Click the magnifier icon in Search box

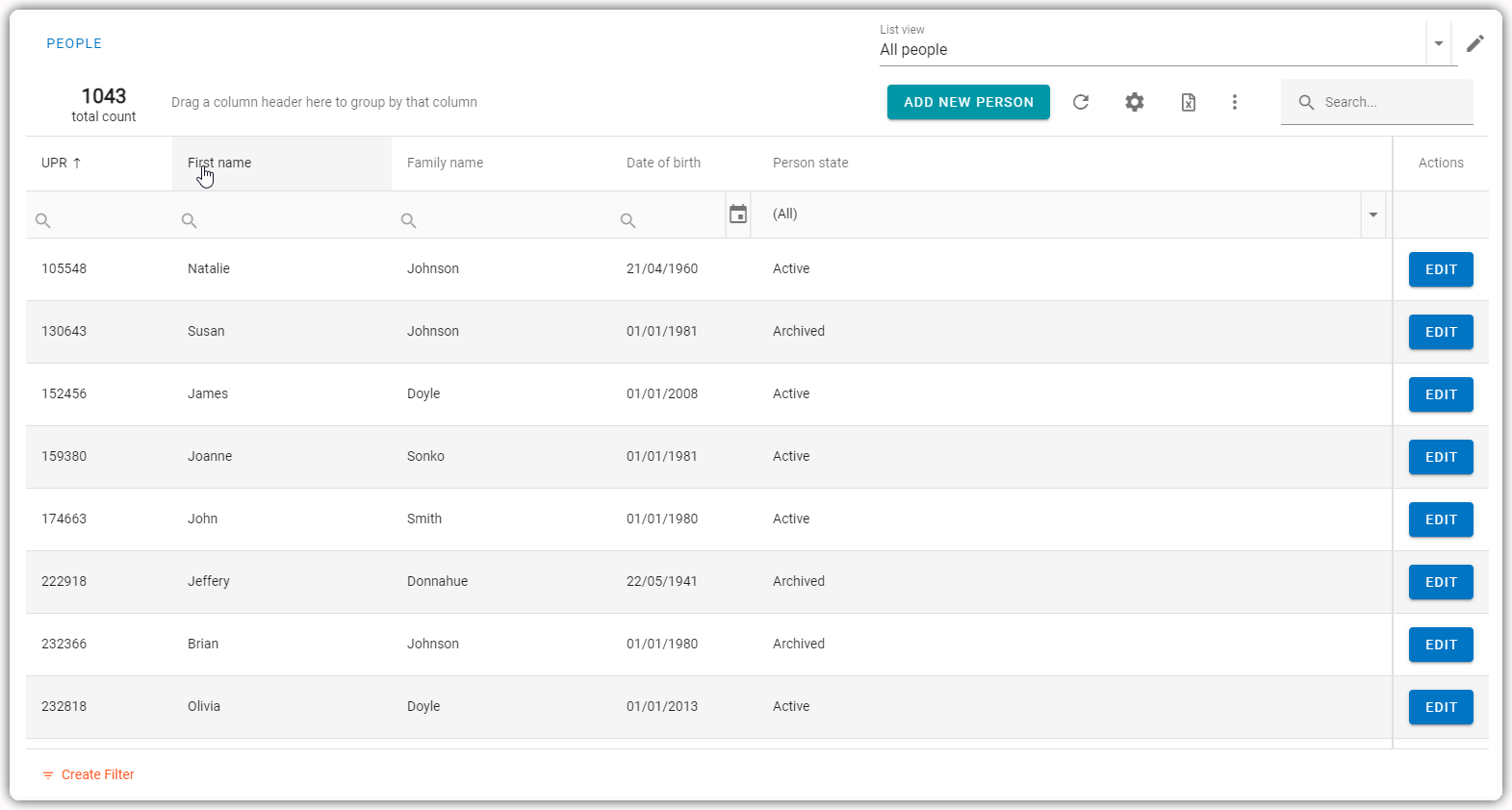pos(1306,102)
